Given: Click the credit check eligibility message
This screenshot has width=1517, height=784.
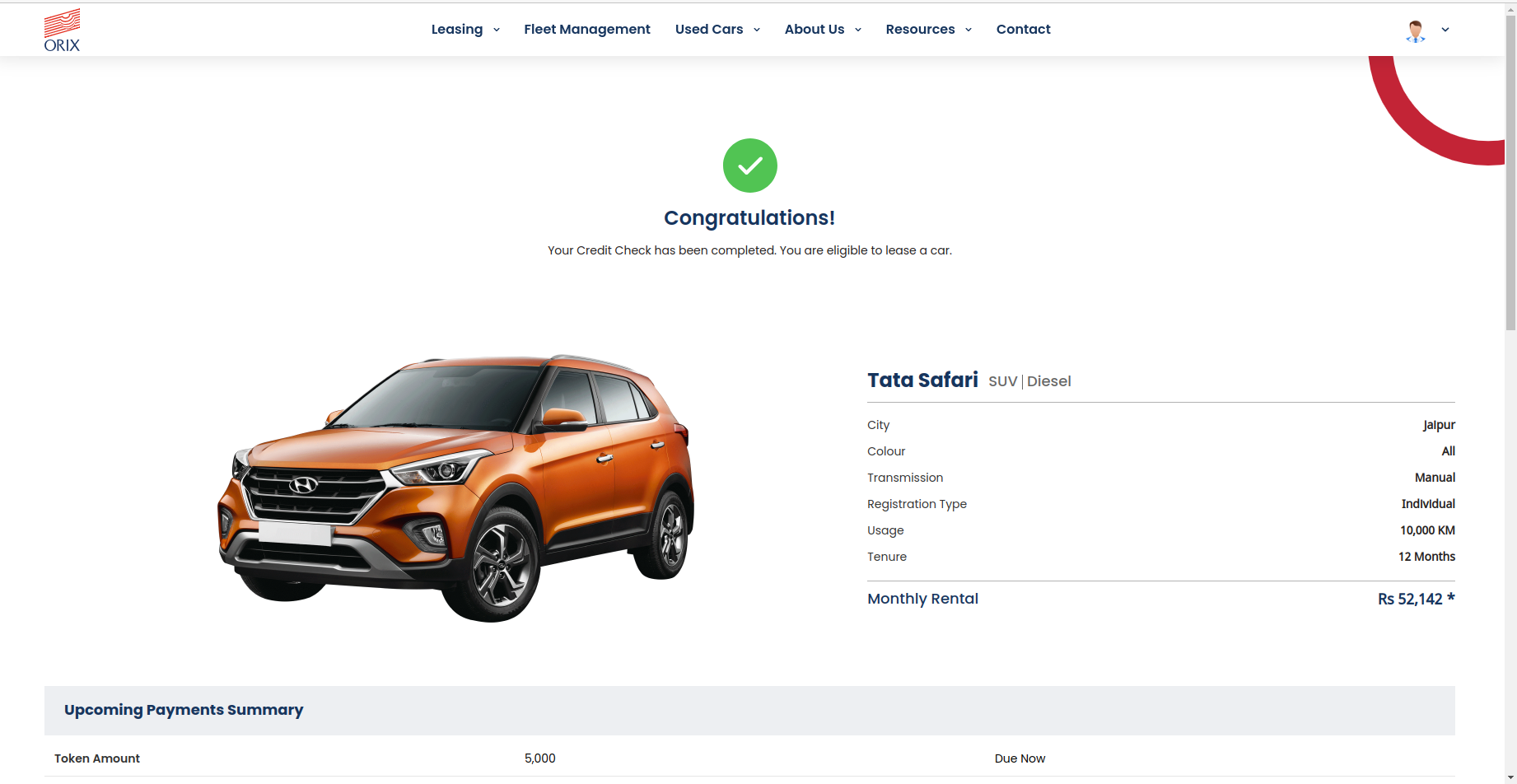Looking at the screenshot, I should [749, 250].
